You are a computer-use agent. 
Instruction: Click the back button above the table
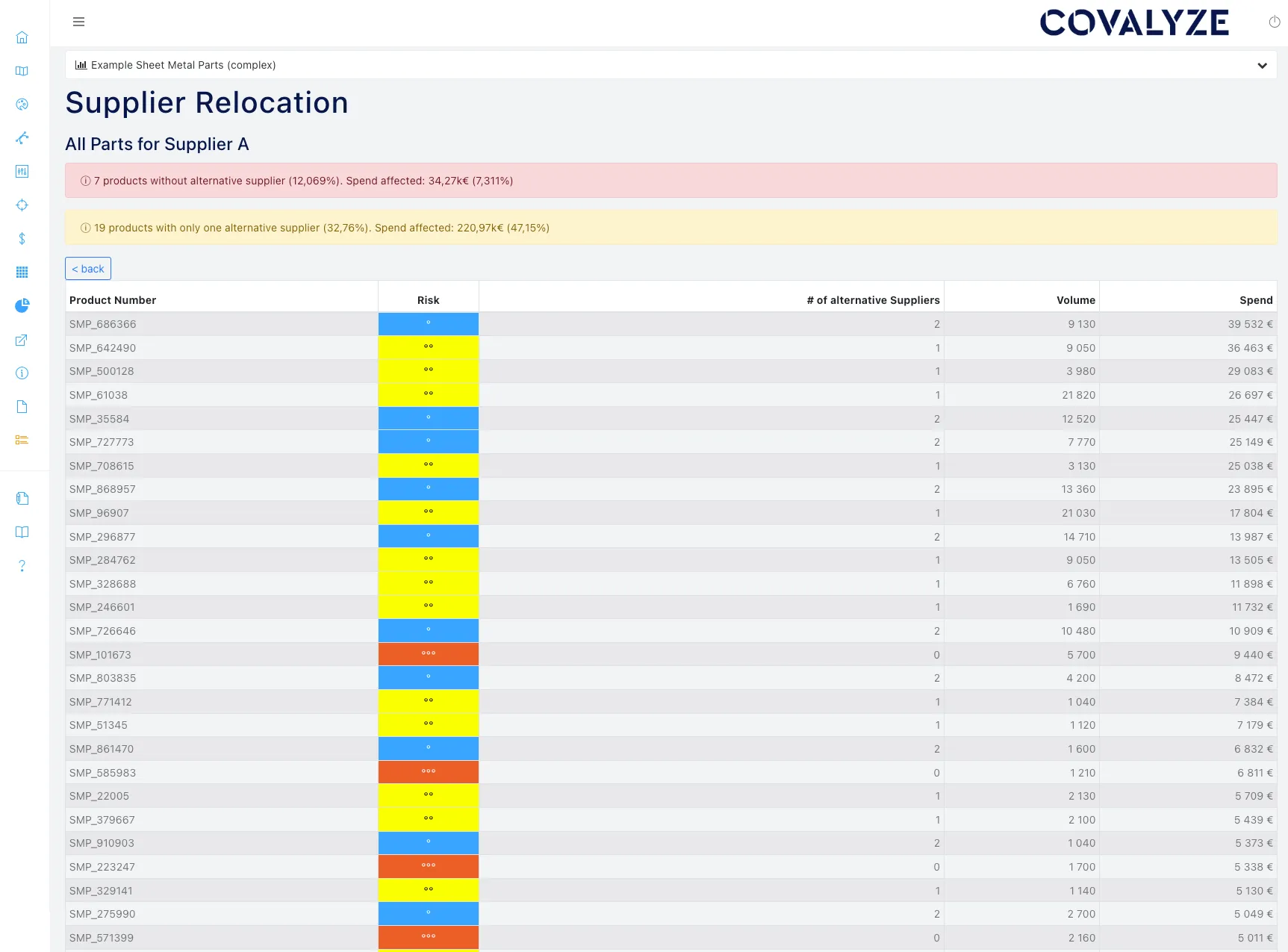[87, 268]
